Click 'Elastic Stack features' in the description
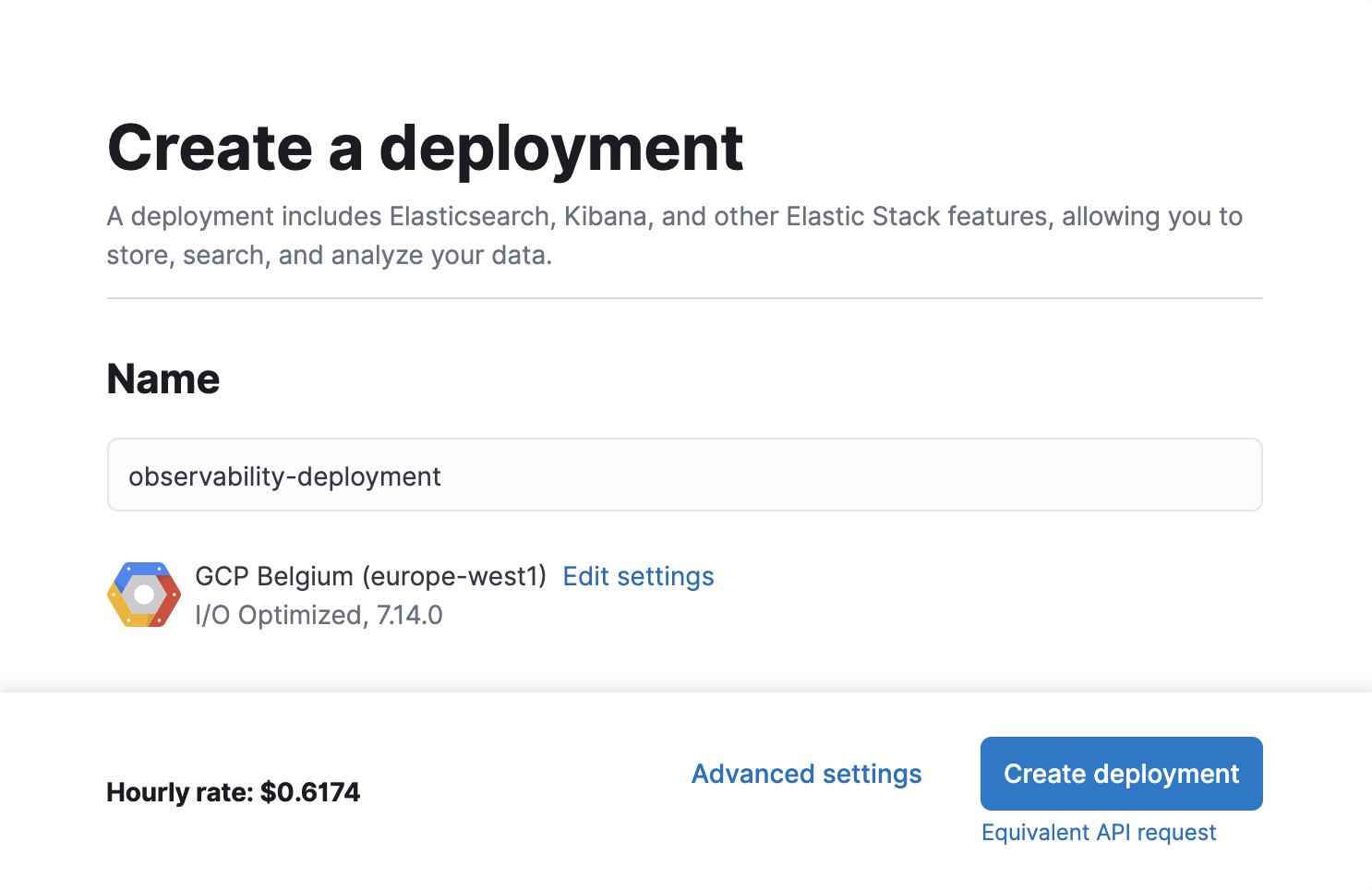 tap(919, 216)
